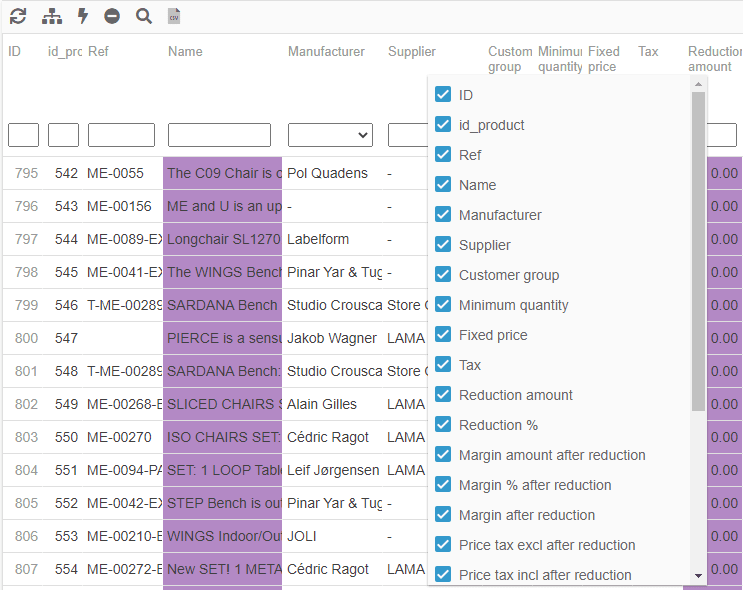The height and width of the screenshot is (590, 743).
Task: Open the Manufacturer filter dropdown
Action: (x=330, y=135)
